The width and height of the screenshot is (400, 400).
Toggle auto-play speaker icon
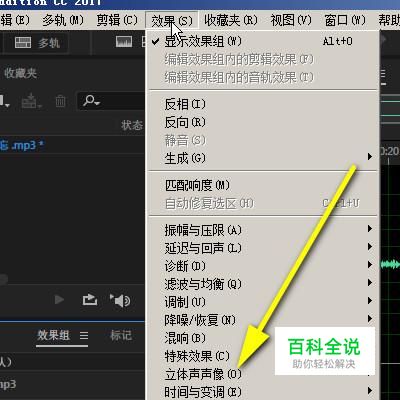click(x=120, y=300)
